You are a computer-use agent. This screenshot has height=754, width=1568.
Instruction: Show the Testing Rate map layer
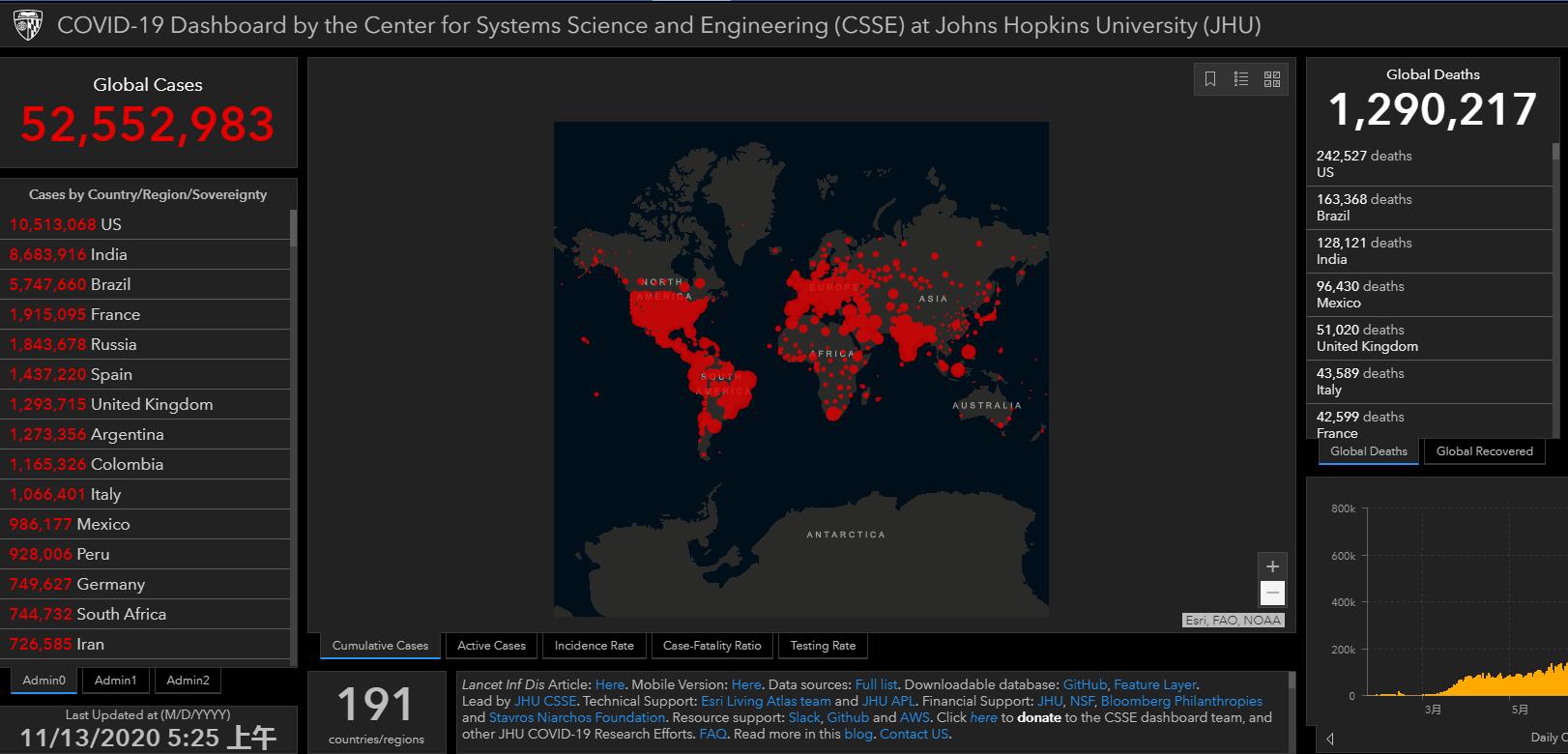(823, 646)
